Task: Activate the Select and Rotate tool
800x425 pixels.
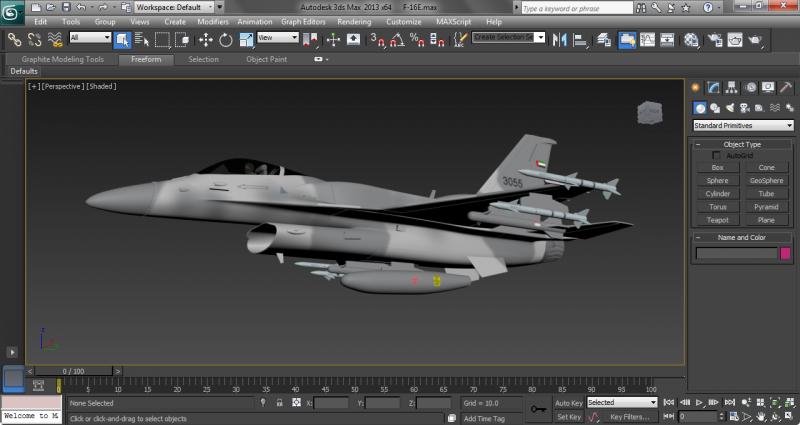Action: click(226, 40)
